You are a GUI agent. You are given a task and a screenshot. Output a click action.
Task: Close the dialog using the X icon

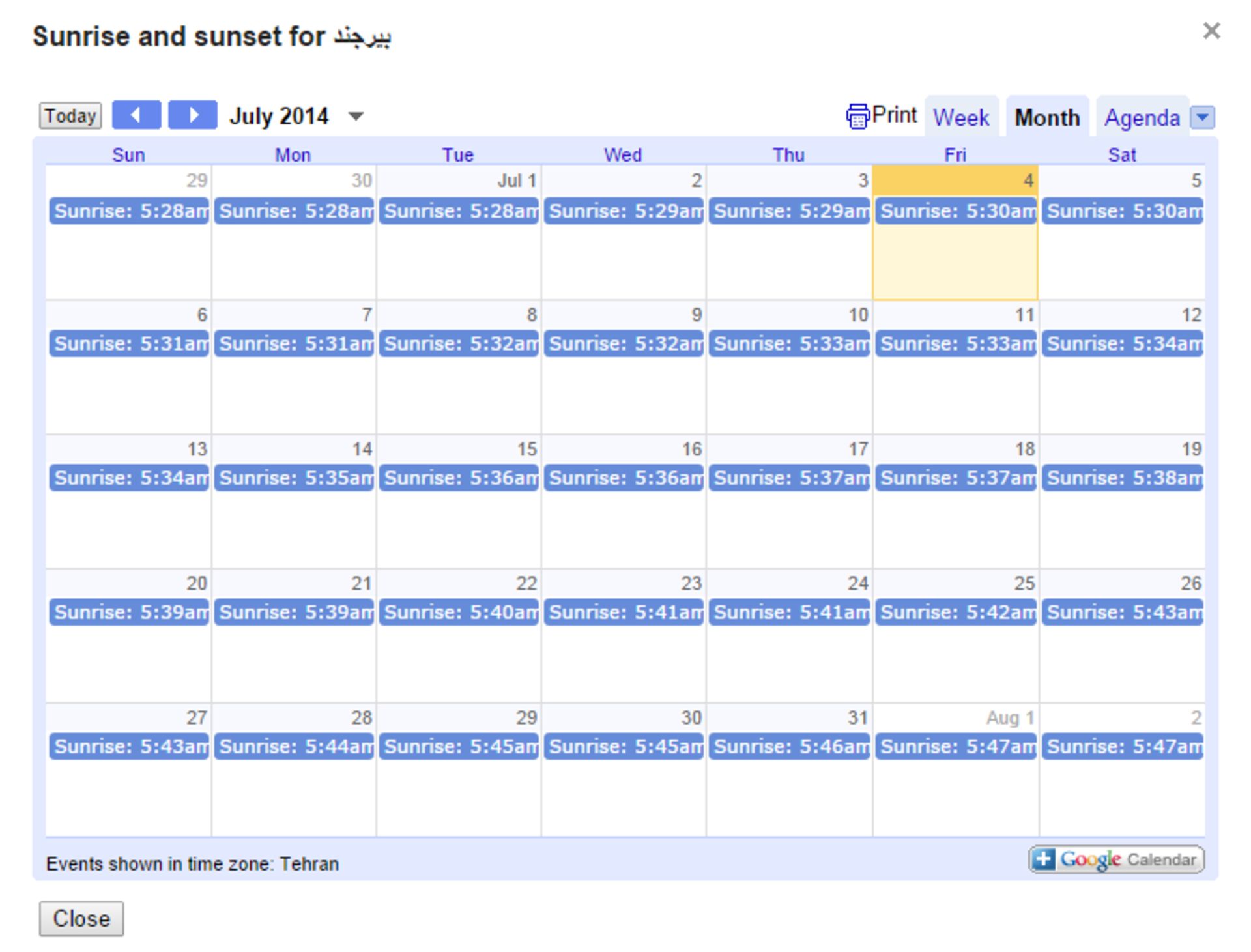point(1211,30)
